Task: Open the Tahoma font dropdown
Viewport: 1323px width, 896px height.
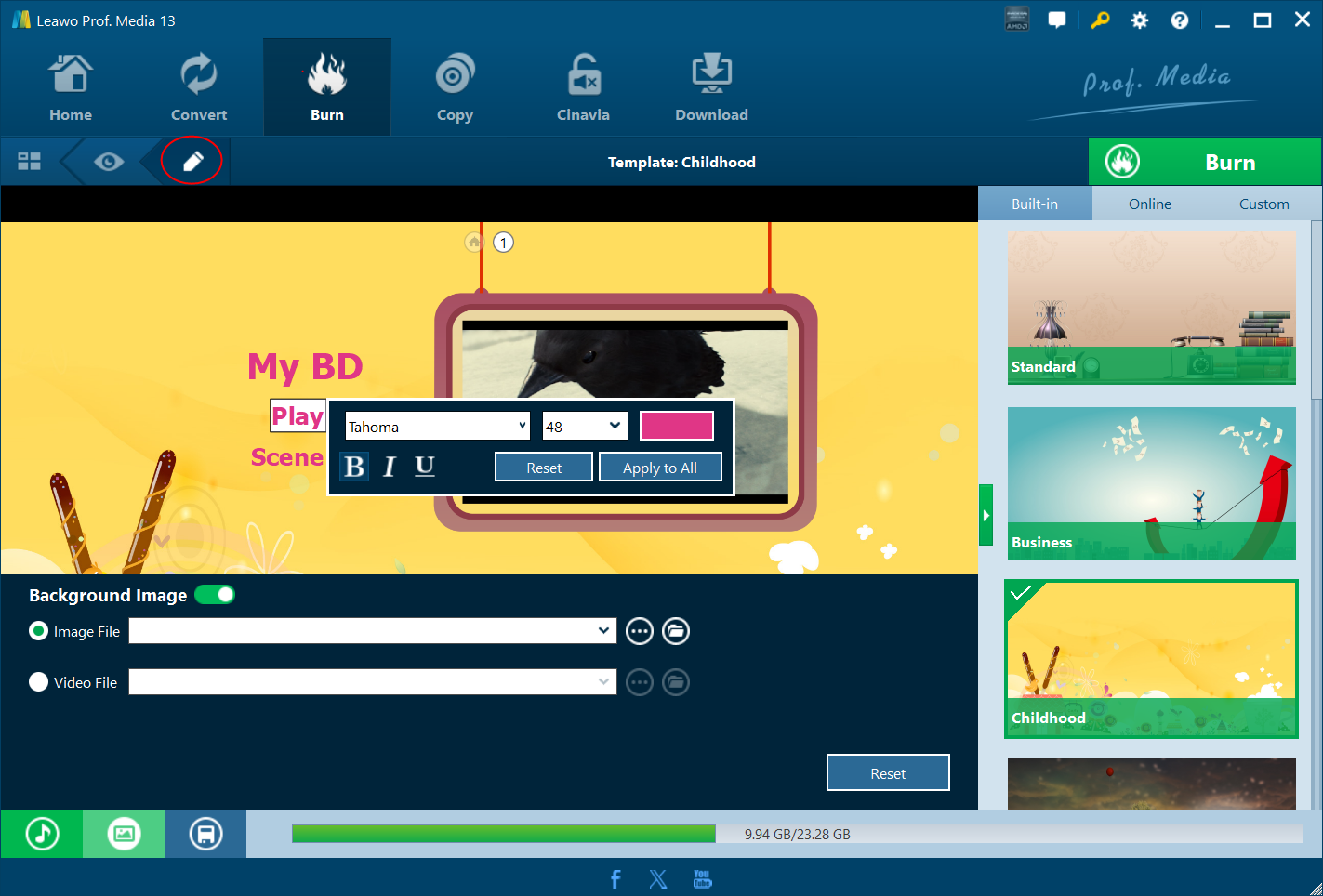Action: pos(437,427)
